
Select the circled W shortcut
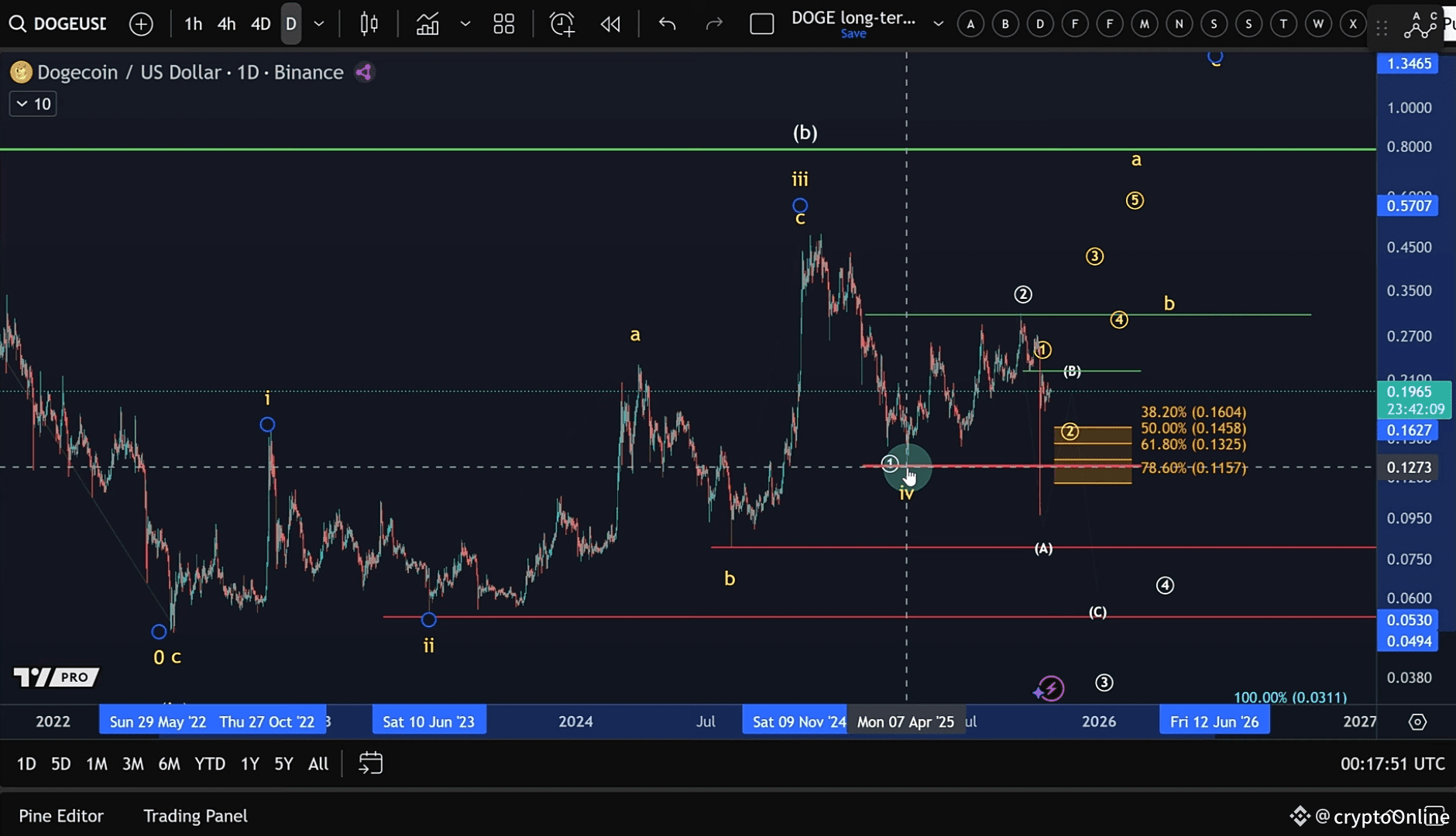click(x=1318, y=24)
